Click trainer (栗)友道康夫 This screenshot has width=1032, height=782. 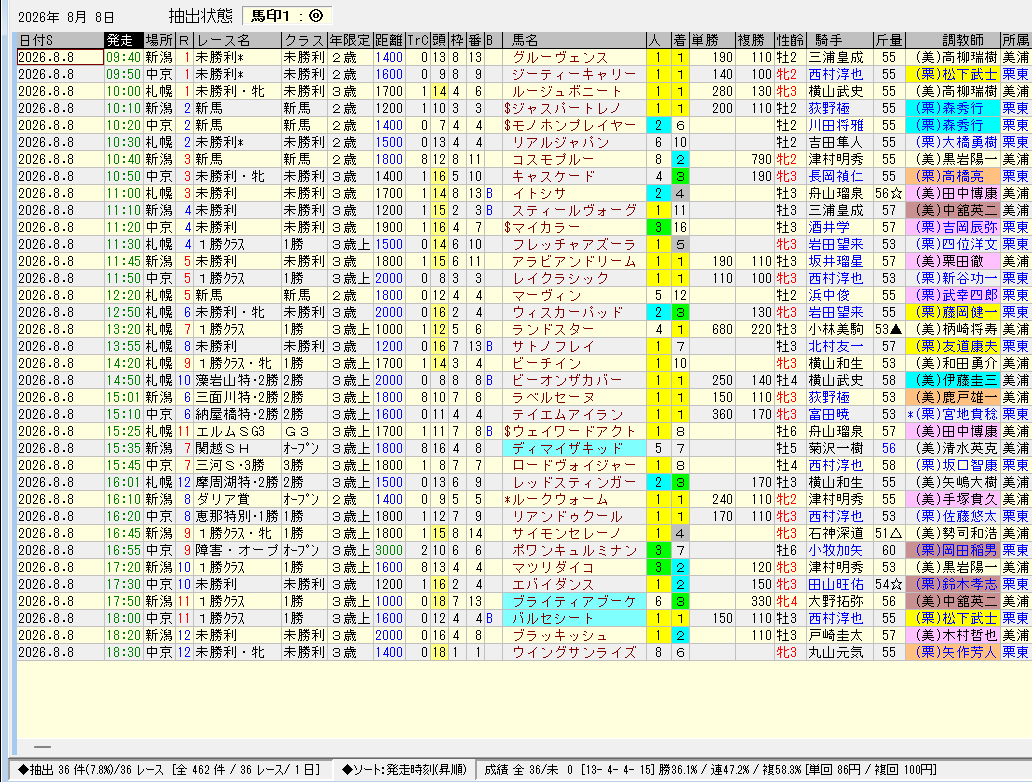(952, 346)
